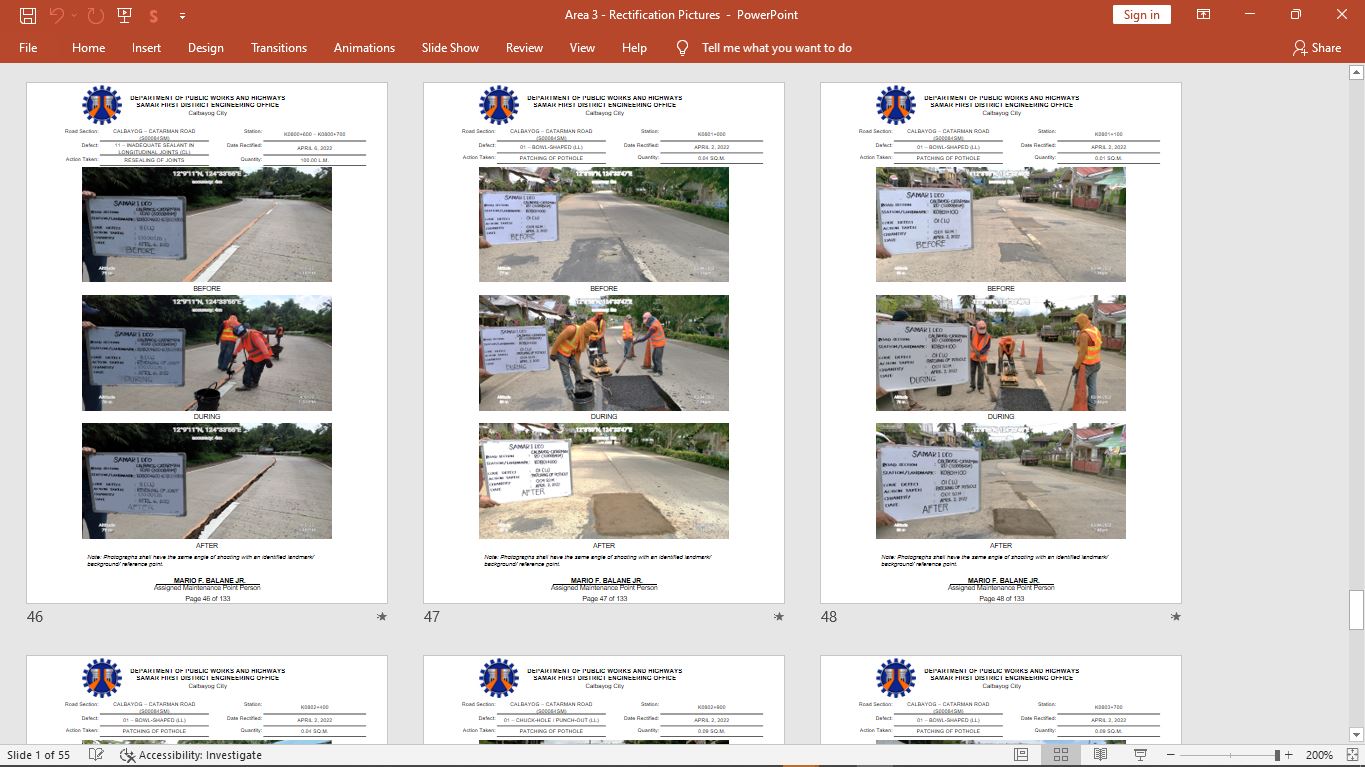Open the Help tab
Image resolution: width=1365 pixels, height=767 pixels.
tap(634, 47)
